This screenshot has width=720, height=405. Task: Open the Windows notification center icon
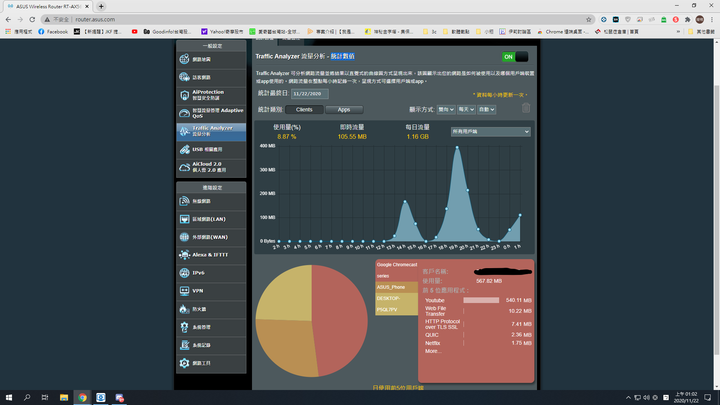708,397
